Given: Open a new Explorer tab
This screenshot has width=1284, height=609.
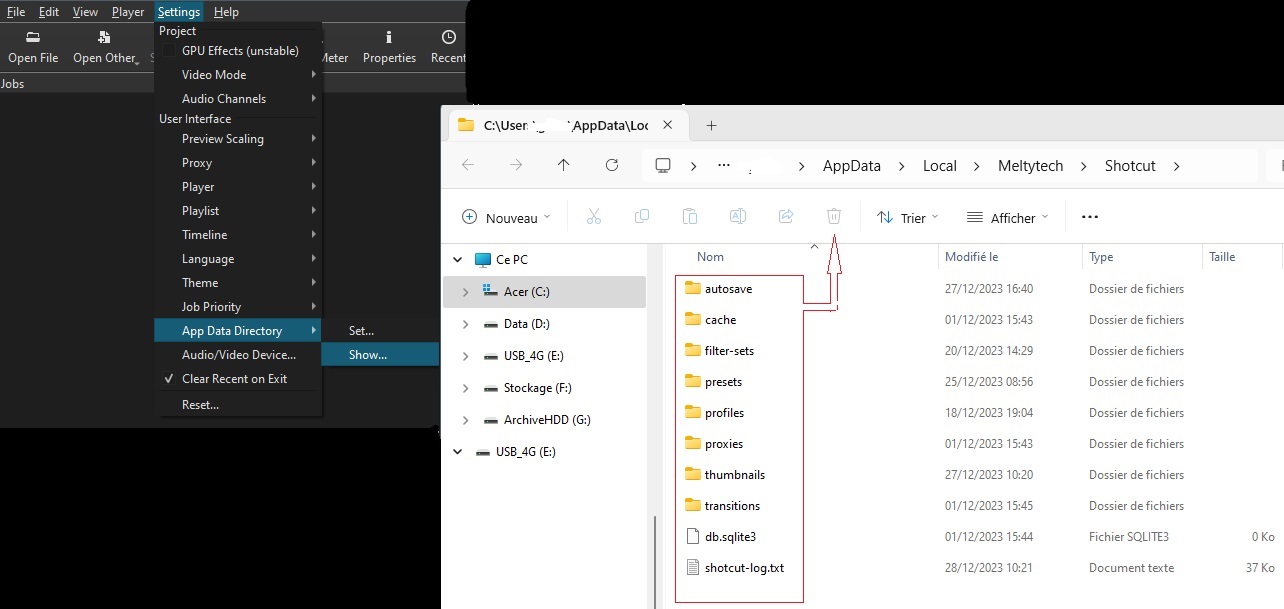Looking at the screenshot, I should [712, 126].
